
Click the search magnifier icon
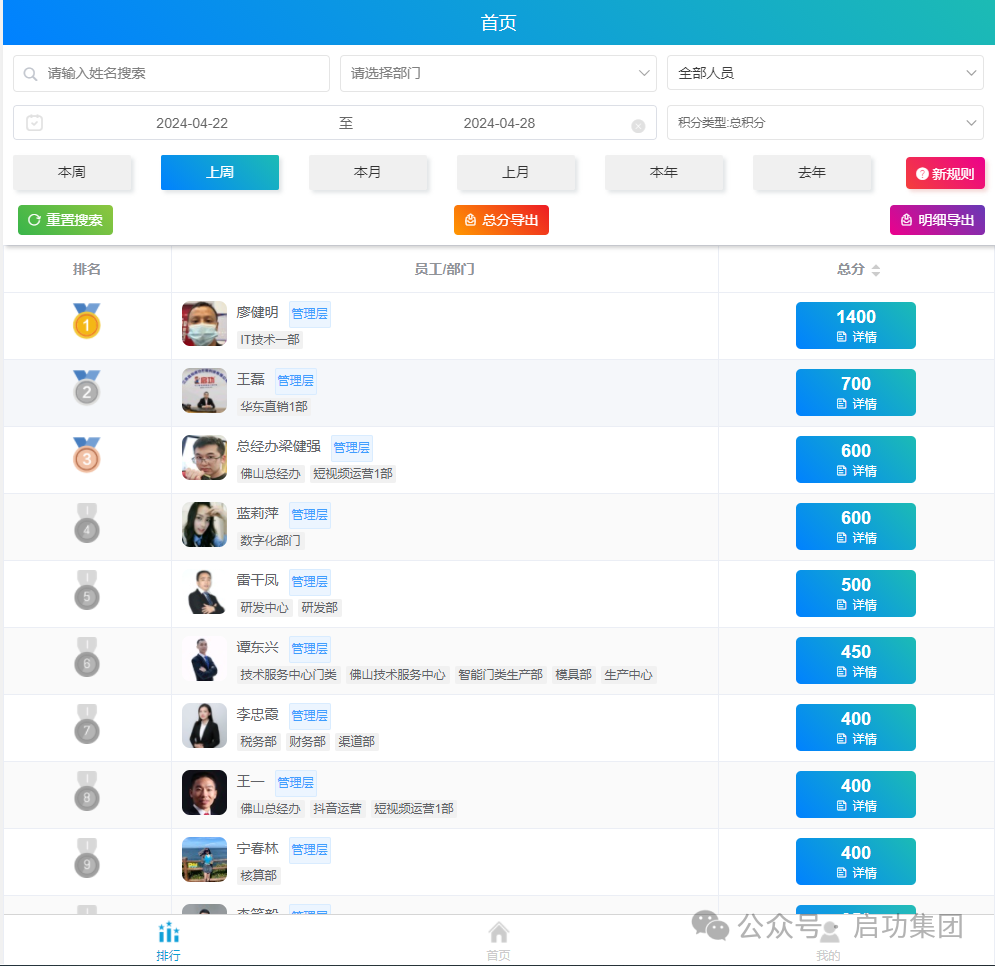[x=31, y=74]
